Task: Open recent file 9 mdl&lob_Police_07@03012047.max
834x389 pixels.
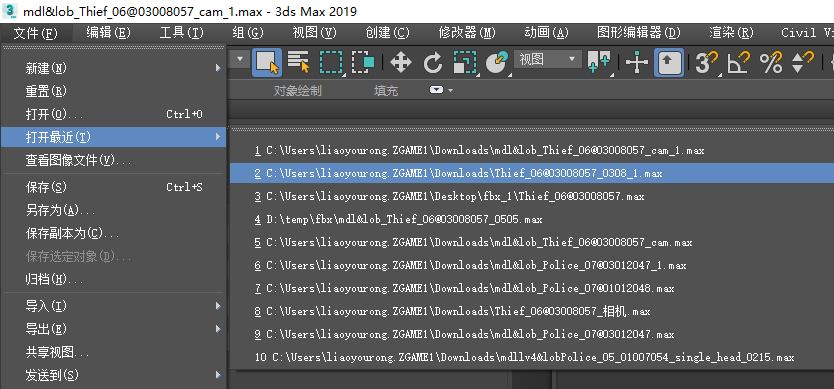Action: coord(532,334)
